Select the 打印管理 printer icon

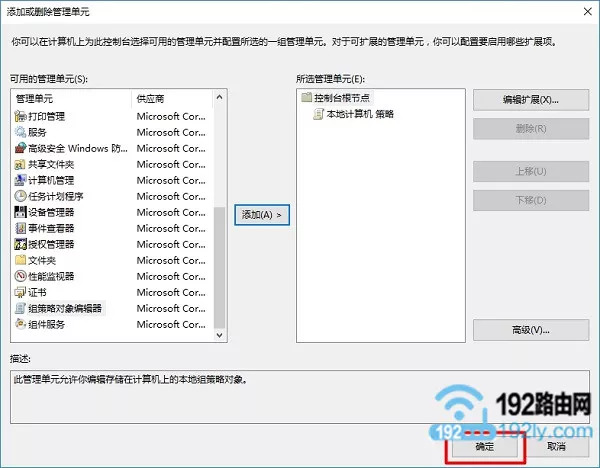click(20, 116)
